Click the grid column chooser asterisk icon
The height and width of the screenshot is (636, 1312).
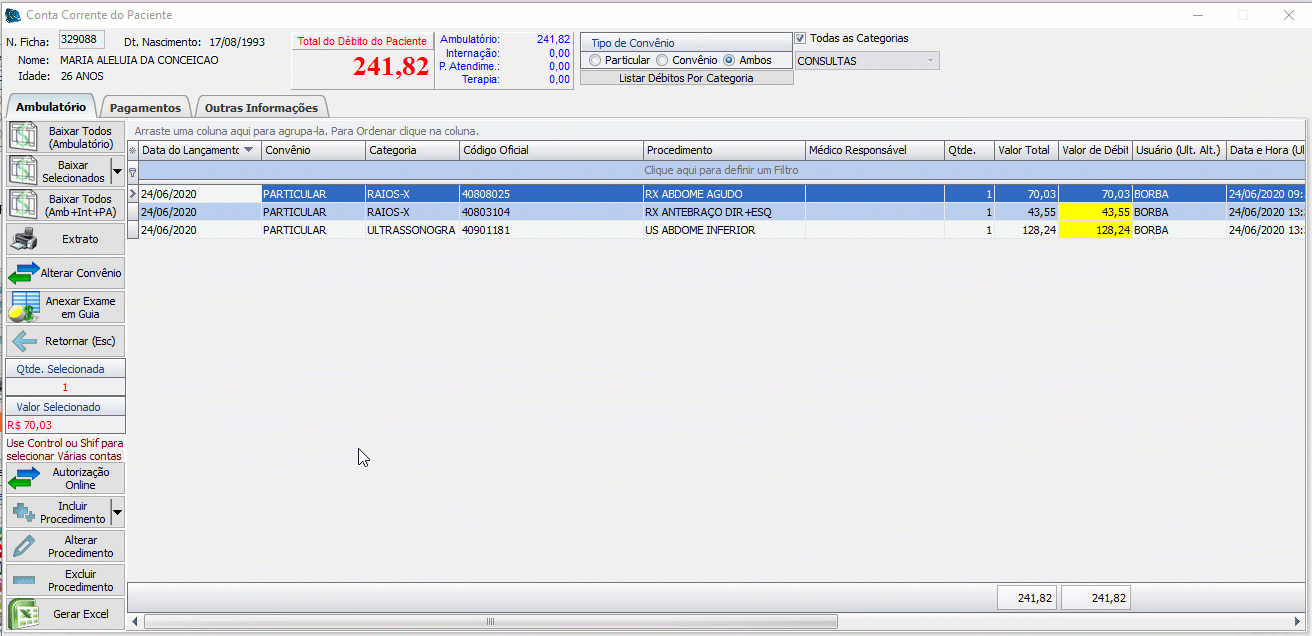coord(132,150)
